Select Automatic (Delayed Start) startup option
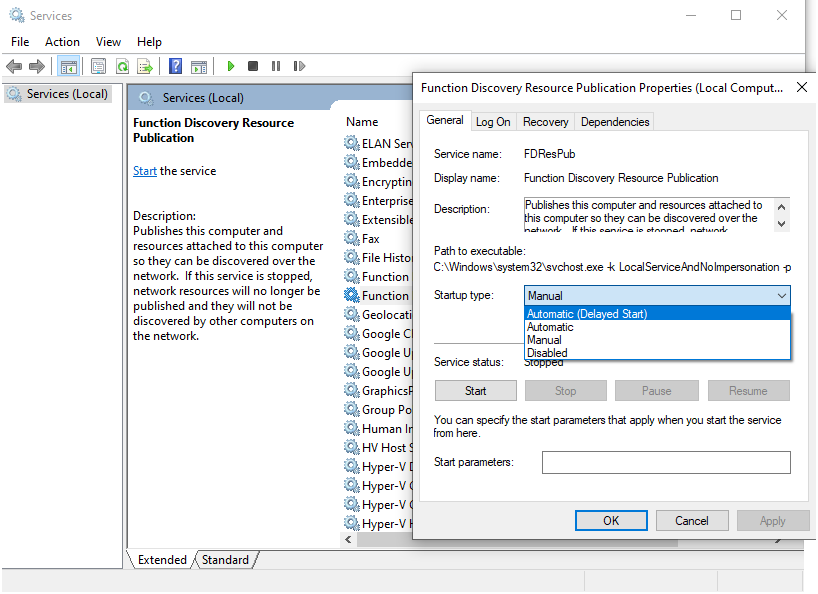 click(x=587, y=314)
